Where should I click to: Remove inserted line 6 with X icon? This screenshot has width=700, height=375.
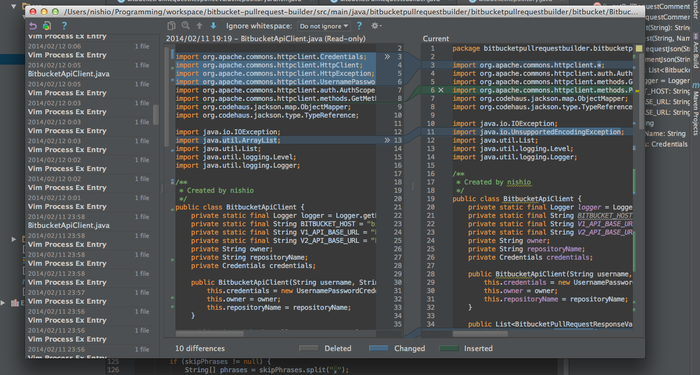441,90
